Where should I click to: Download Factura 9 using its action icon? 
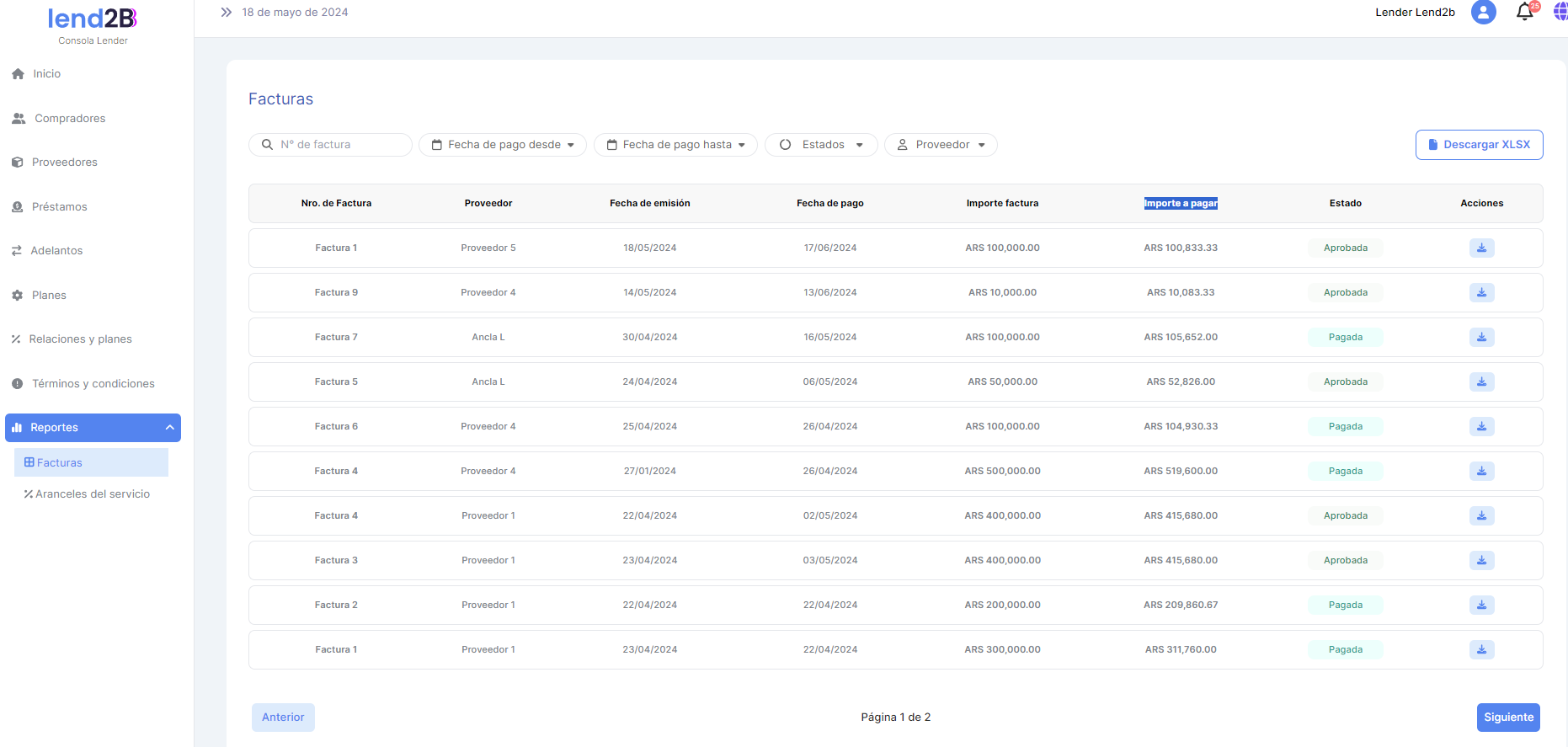click(x=1481, y=293)
